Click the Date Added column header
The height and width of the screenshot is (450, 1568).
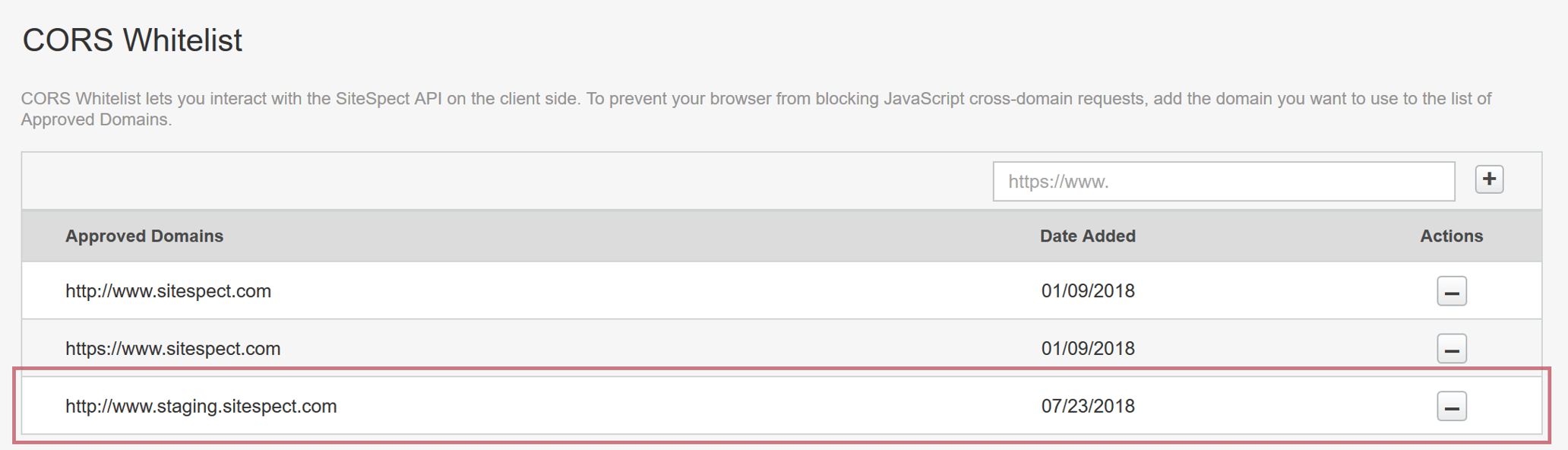(1087, 236)
